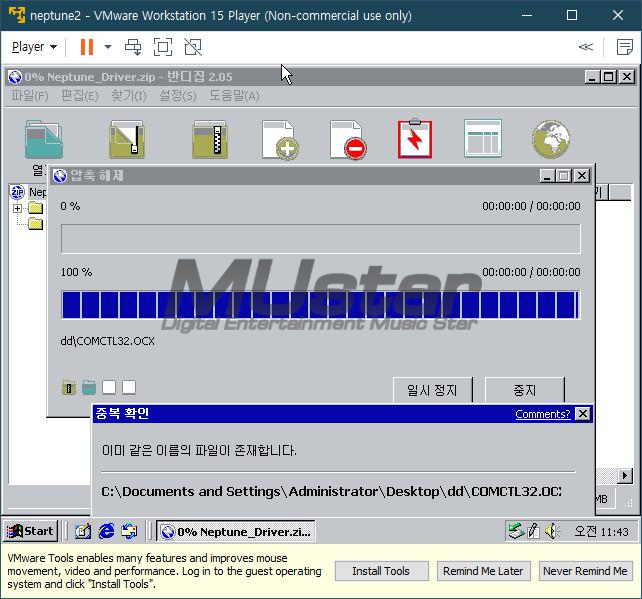The height and width of the screenshot is (599, 642).
Task: Open the 설정(S) menu
Action: pos(178,96)
